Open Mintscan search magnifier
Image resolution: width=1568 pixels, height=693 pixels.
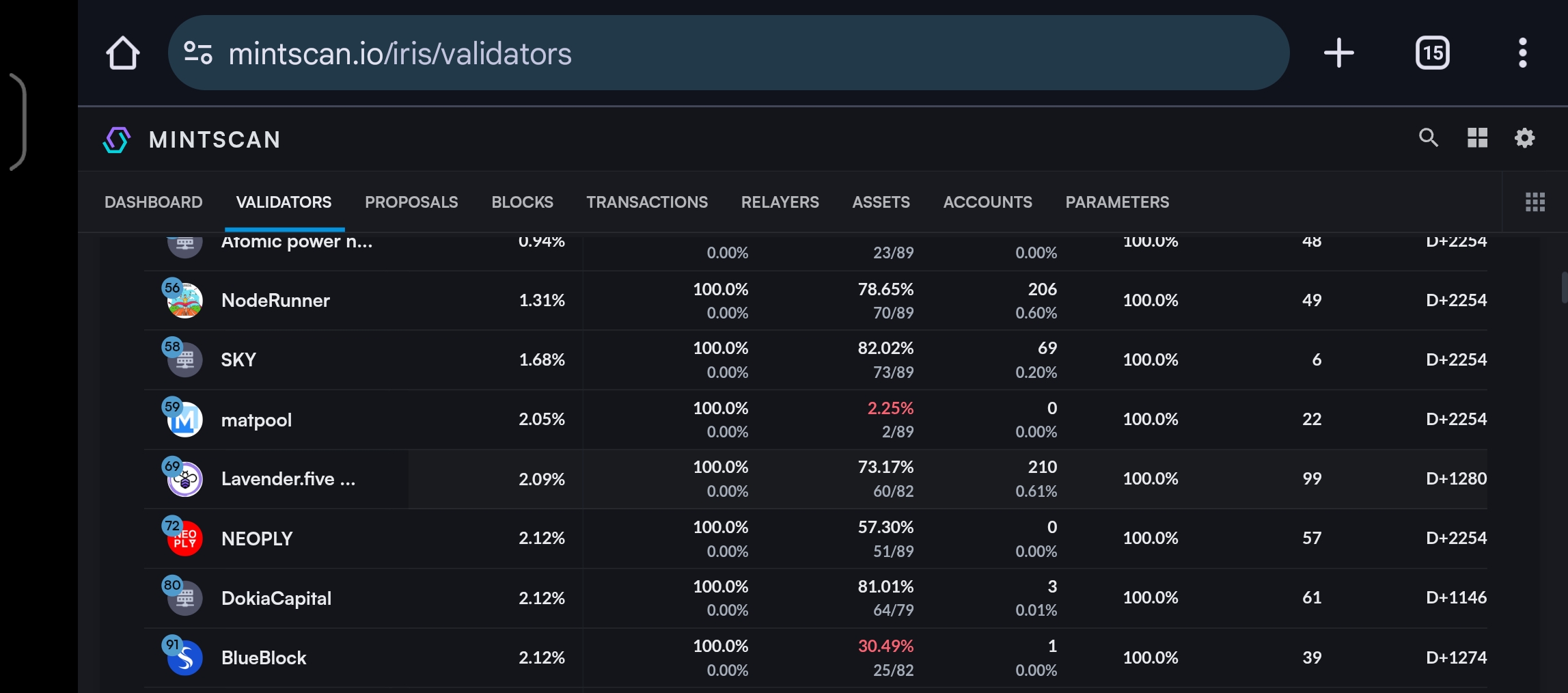1428,138
